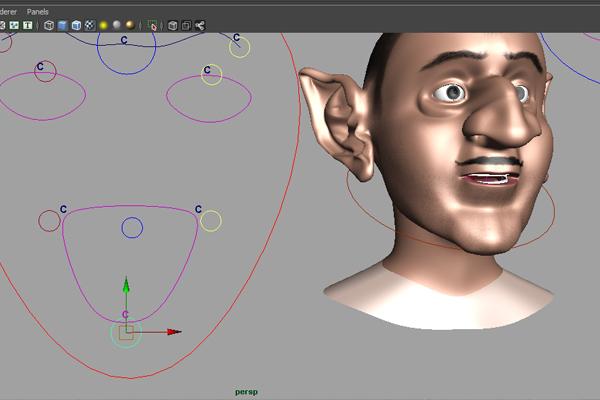The image size is (600, 400).
Task: Enable use all lights yellow bulb
Action: (103, 26)
